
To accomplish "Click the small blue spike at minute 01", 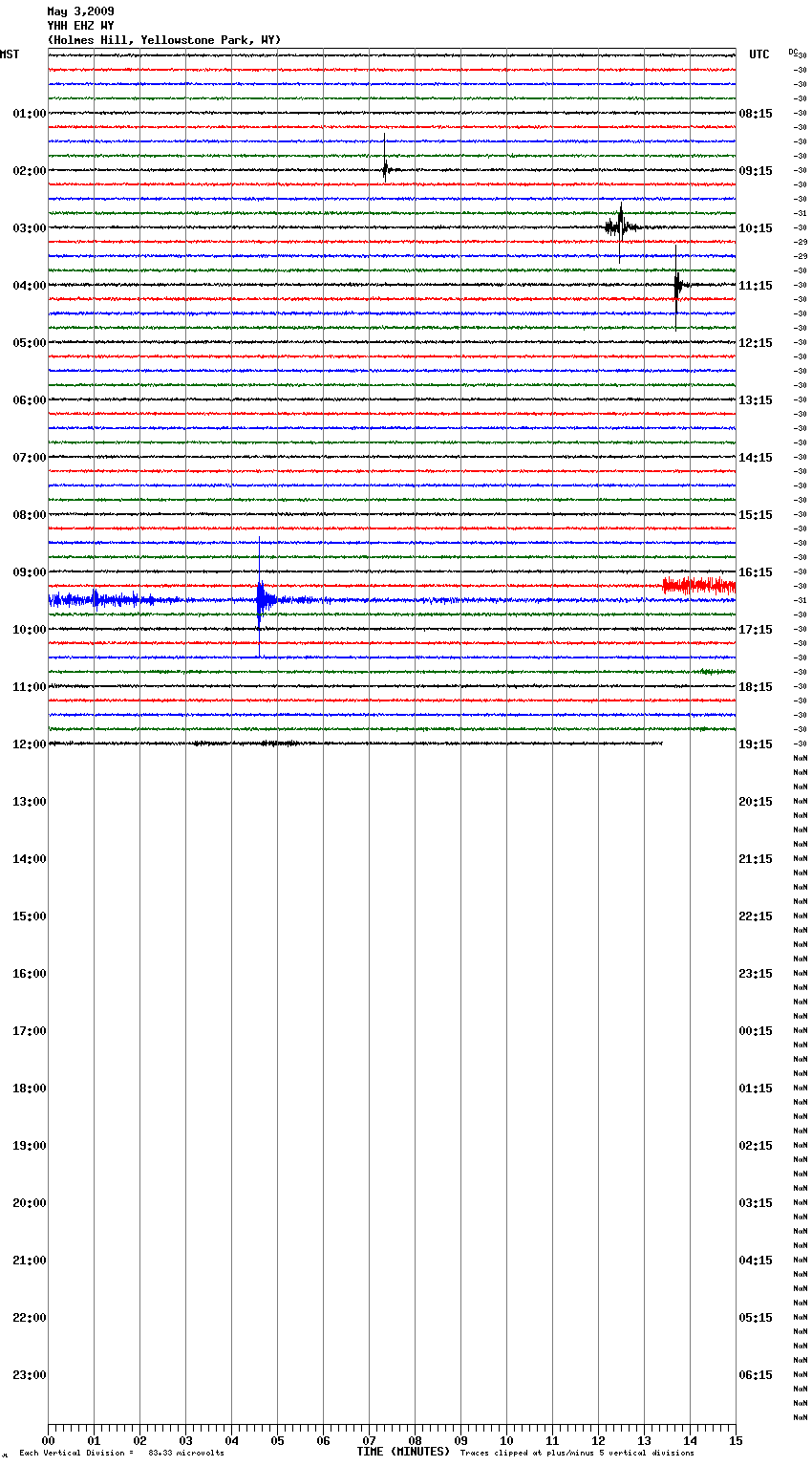I will pyautogui.click(x=95, y=599).
